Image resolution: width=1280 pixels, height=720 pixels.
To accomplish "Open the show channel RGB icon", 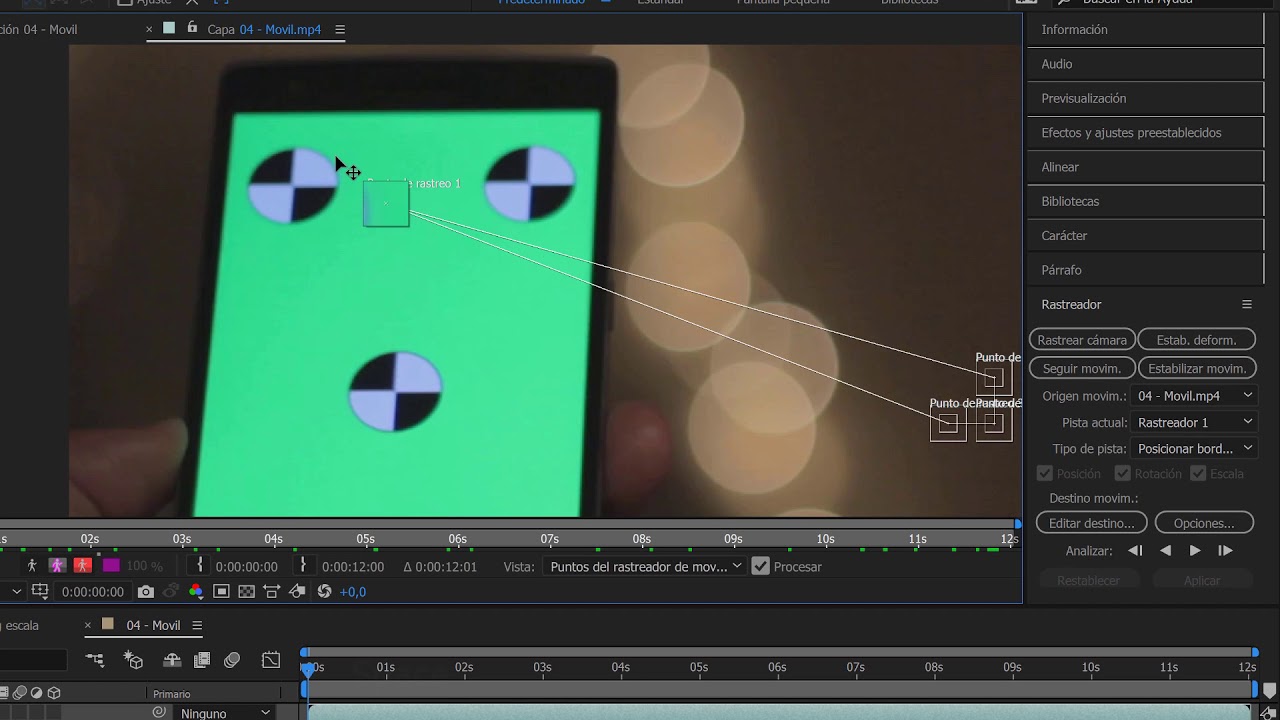I will pyautogui.click(x=196, y=592).
